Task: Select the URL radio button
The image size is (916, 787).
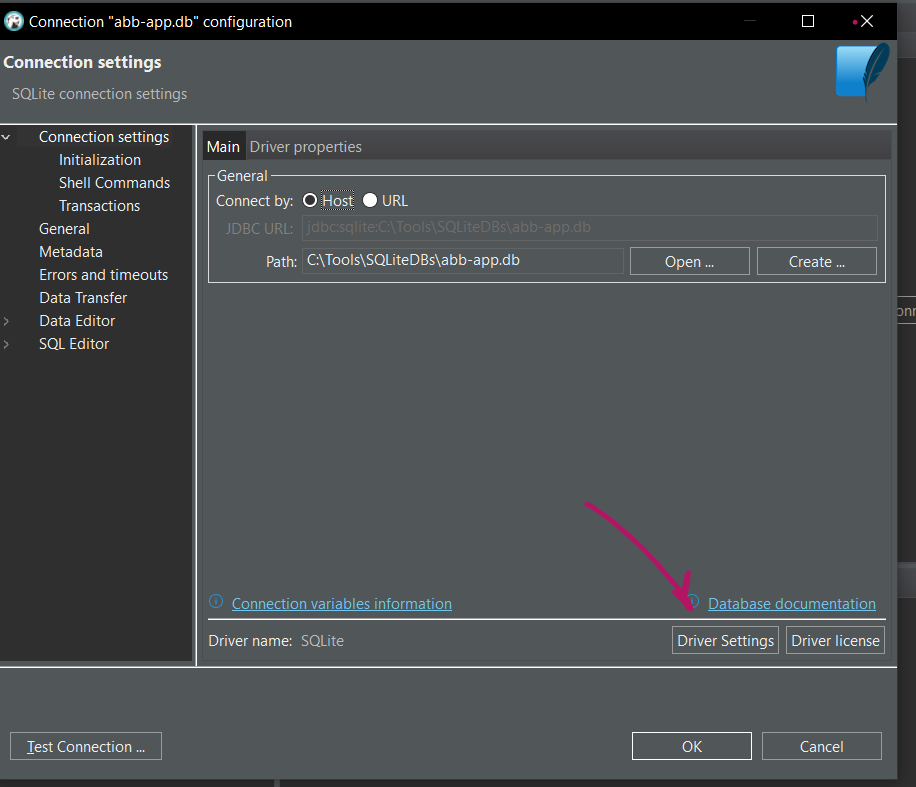Action: coord(370,200)
